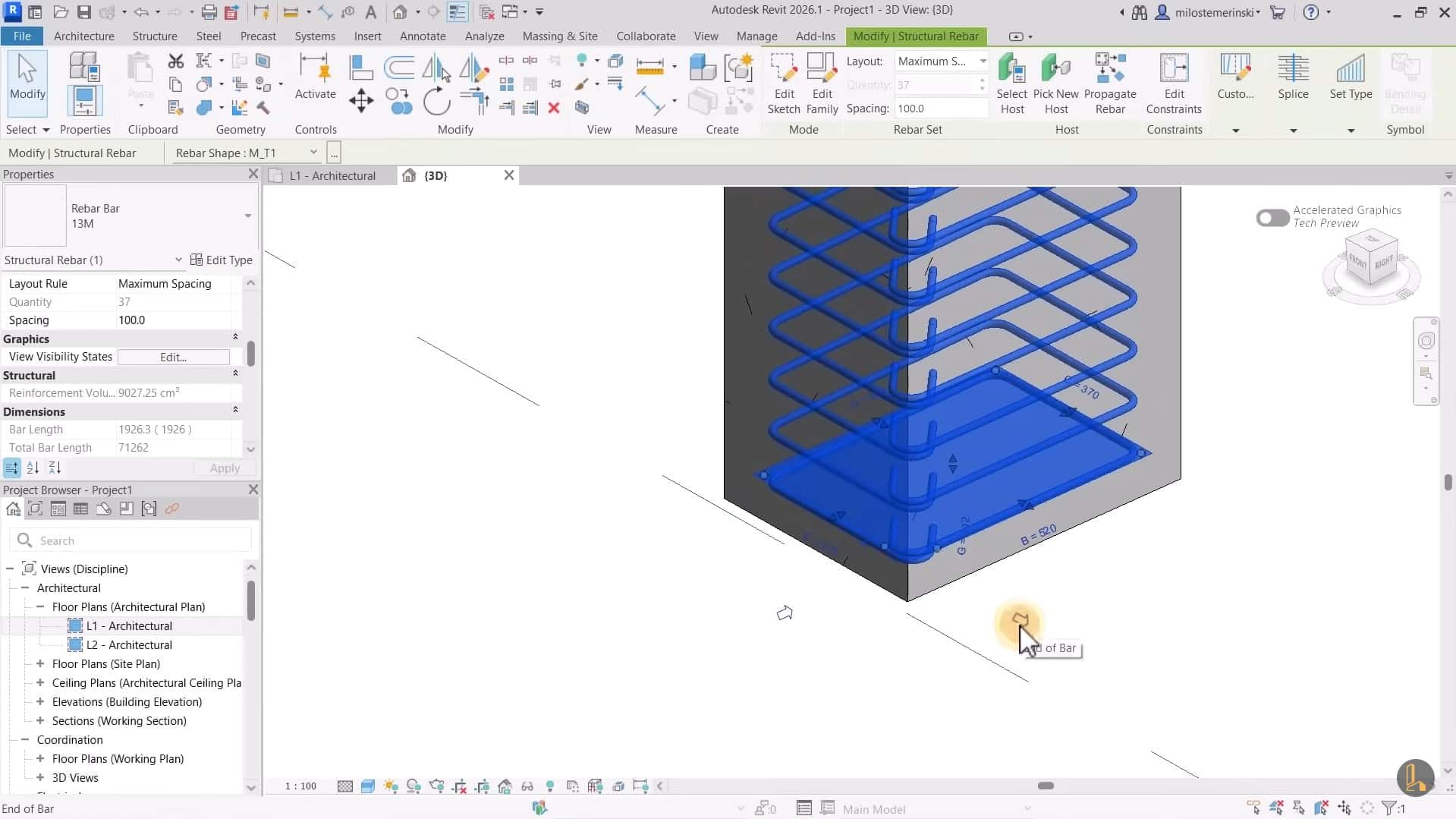Image resolution: width=1456 pixels, height=819 pixels.
Task: Select the Rotate tool
Action: [437, 101]
